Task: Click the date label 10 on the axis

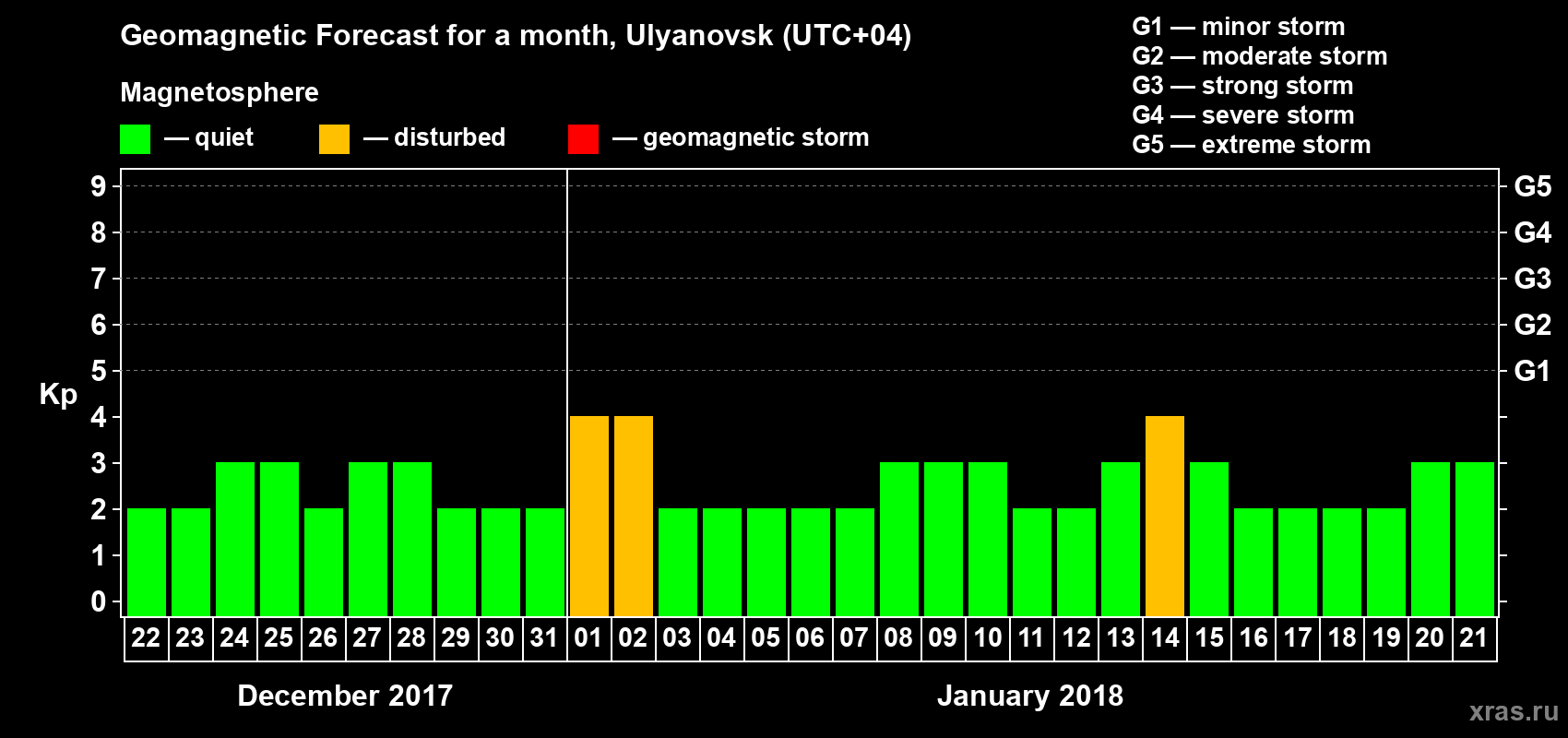Action: click(987, 637)
